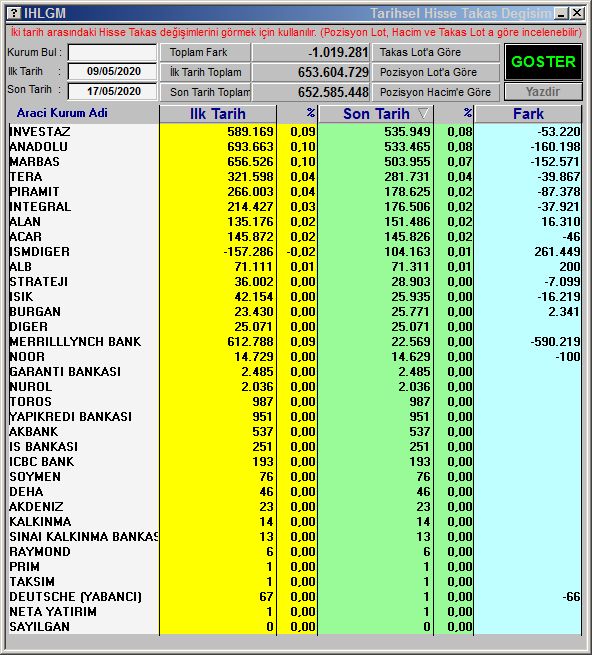Select the MERRILLLYNCH BANK row
This screenshot has width=592, height=655.
click(x=295, y=342)
